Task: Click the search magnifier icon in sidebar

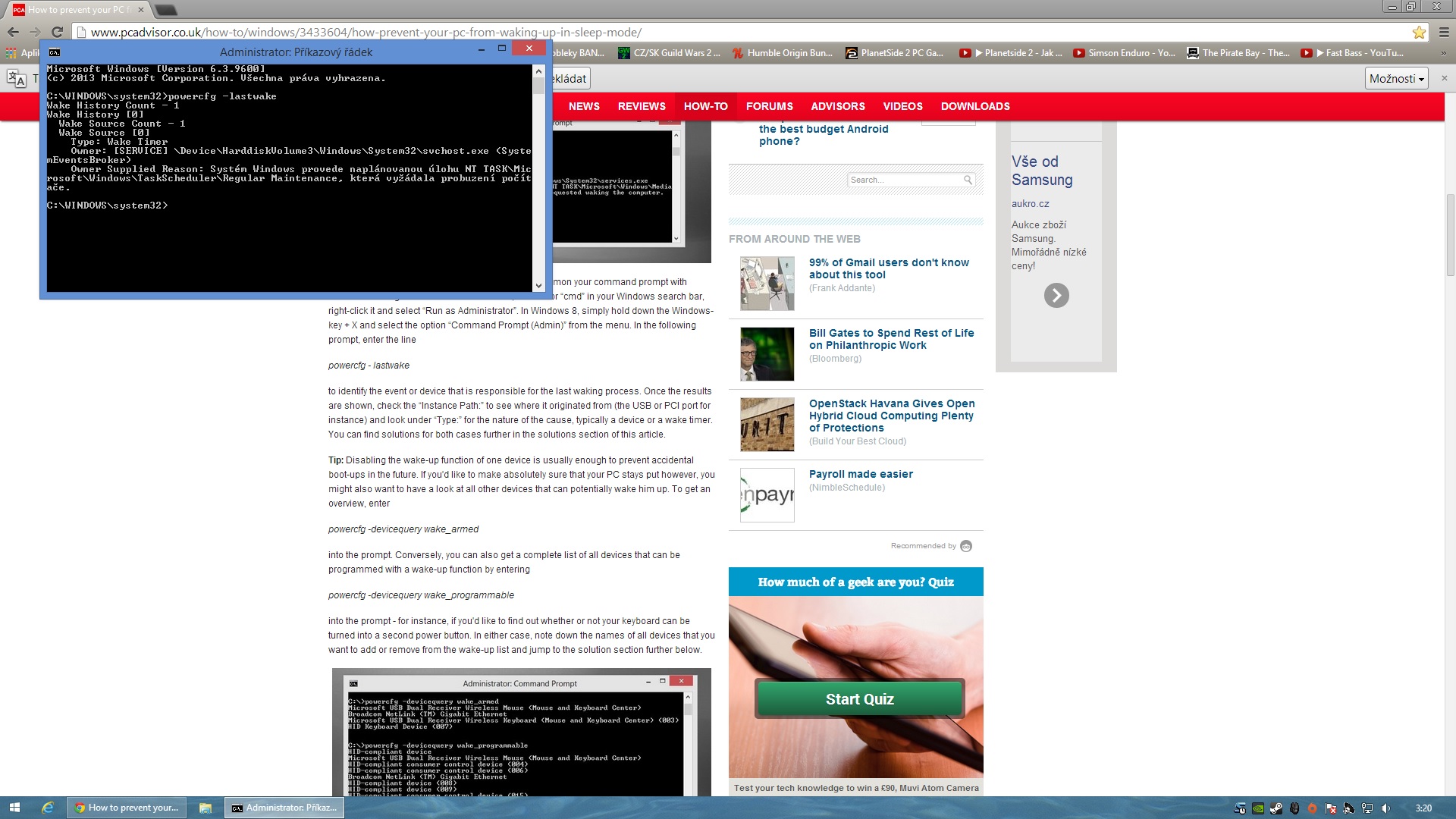Action: pos(968,180)
